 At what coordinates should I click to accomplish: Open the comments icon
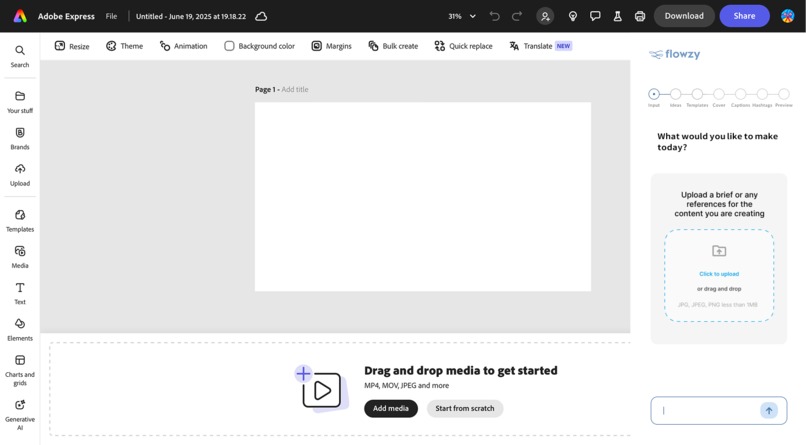[595, 16]
